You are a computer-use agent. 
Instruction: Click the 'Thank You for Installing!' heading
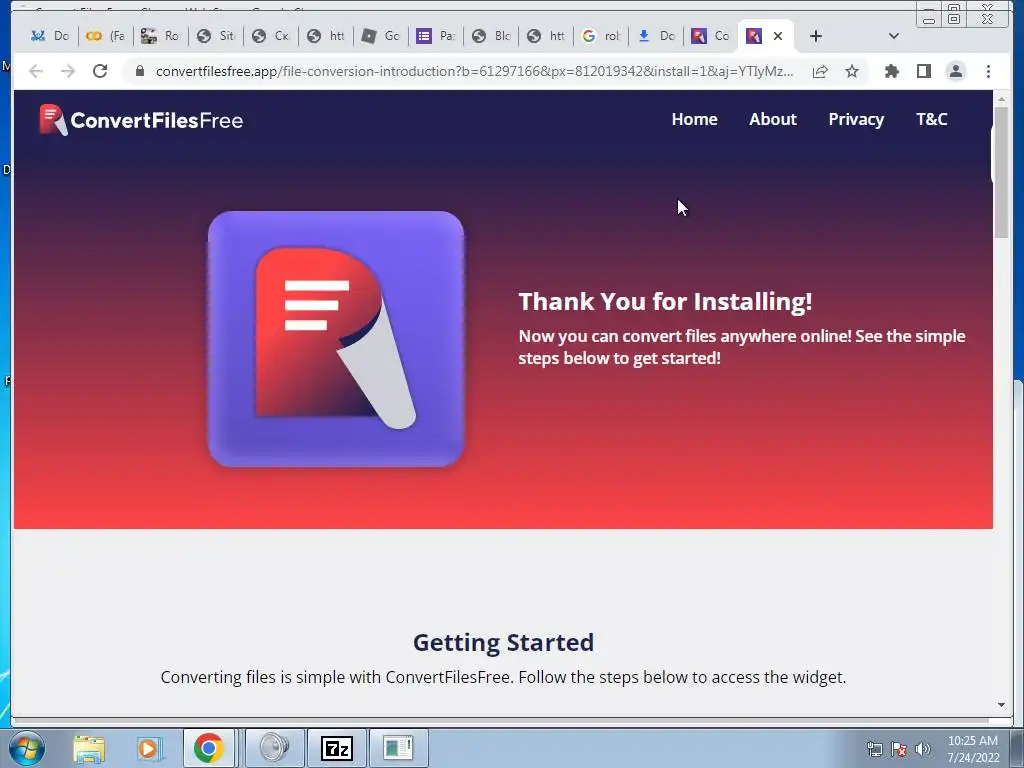pyautogui.click(x=665, y=302)
